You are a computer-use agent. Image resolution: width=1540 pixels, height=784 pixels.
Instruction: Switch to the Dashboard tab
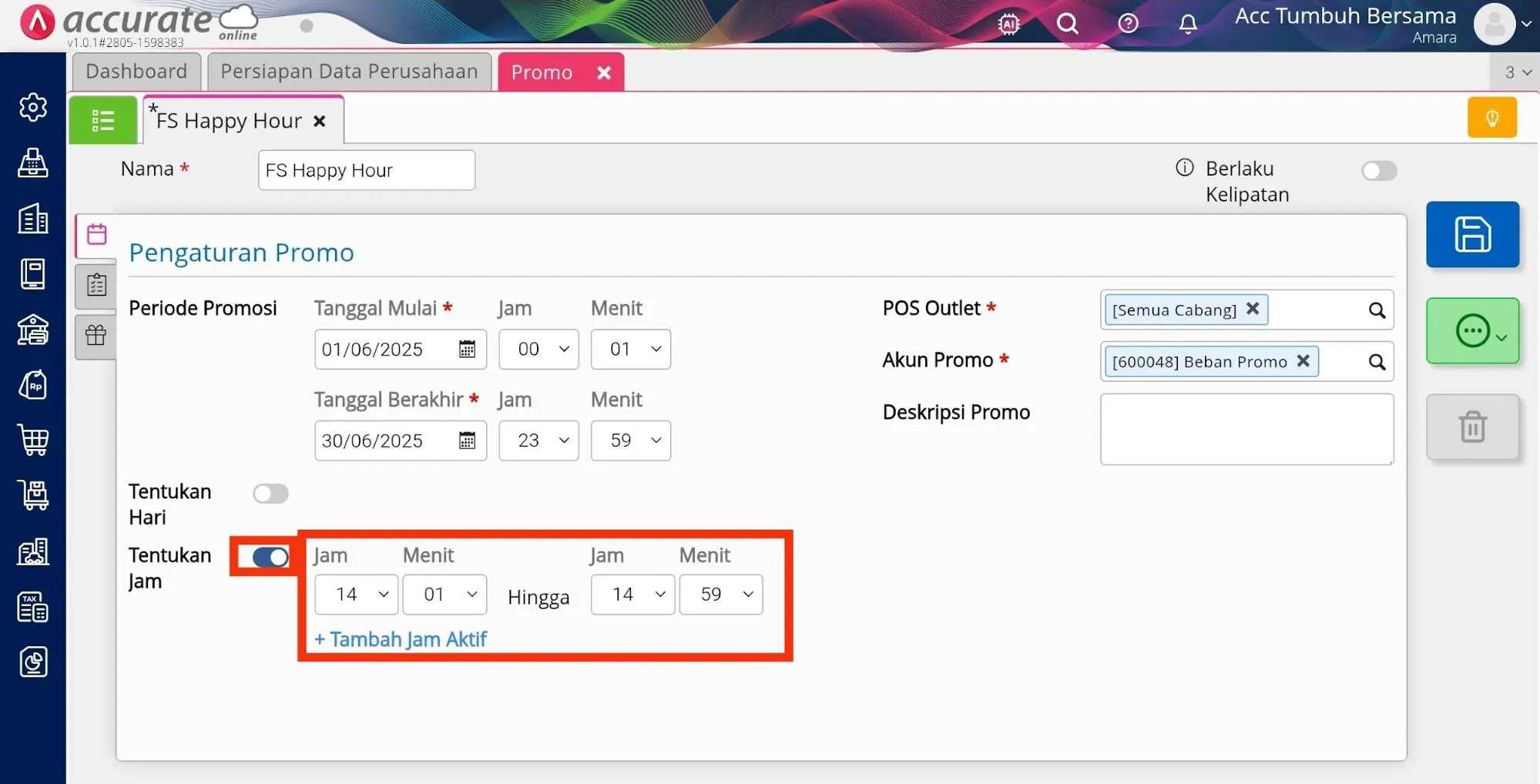(136, 72)
